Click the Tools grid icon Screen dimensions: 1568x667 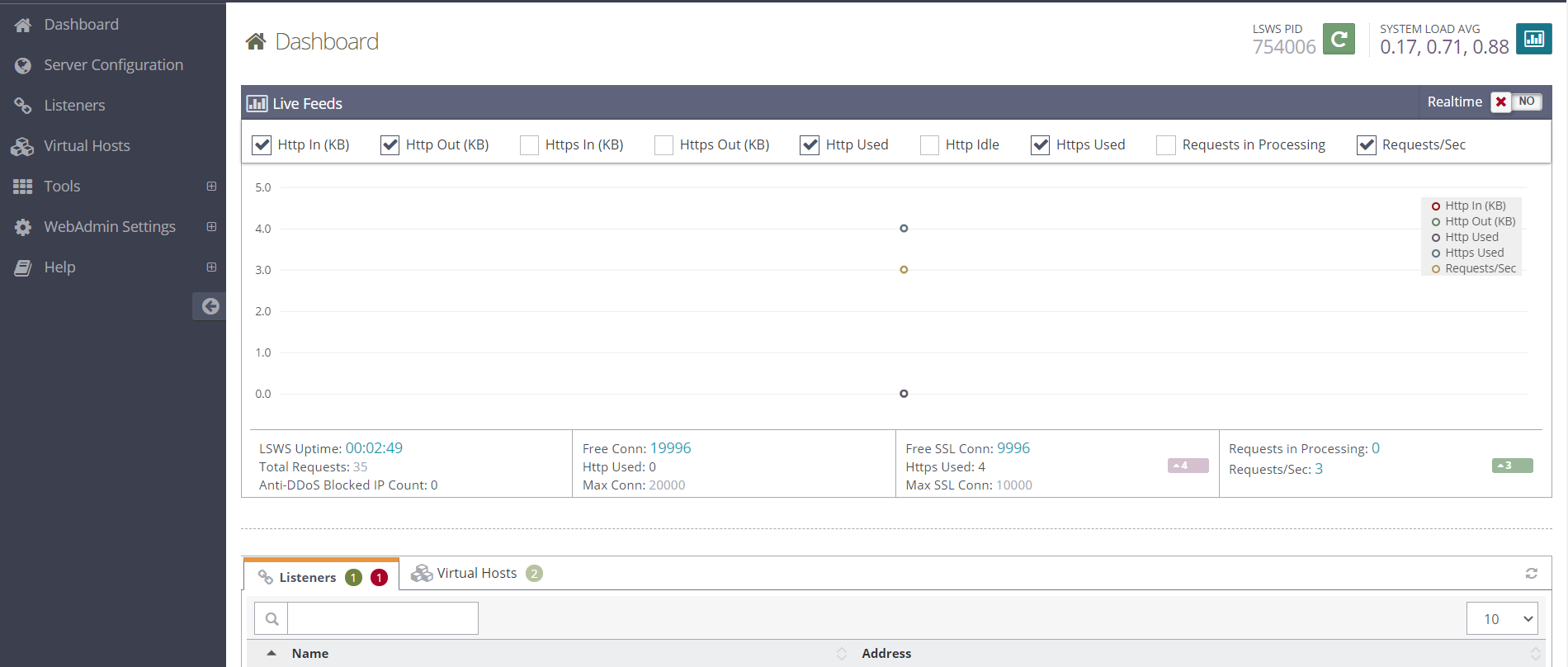tap(23, 187)
